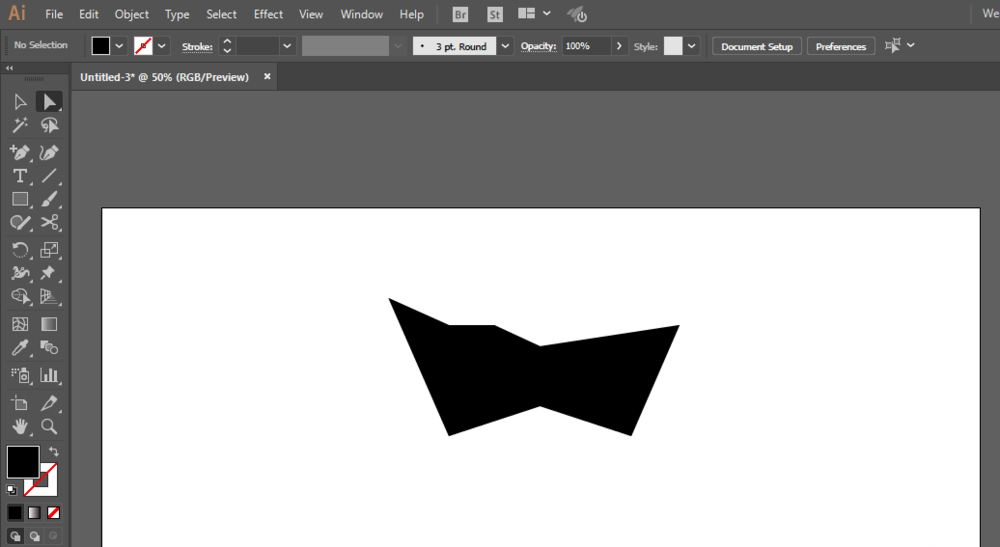The width and height of the screenshot is (1000, 547).
Task: Open the brush definition dropdown (3 pt. Round)
Action: click(505, 46)
